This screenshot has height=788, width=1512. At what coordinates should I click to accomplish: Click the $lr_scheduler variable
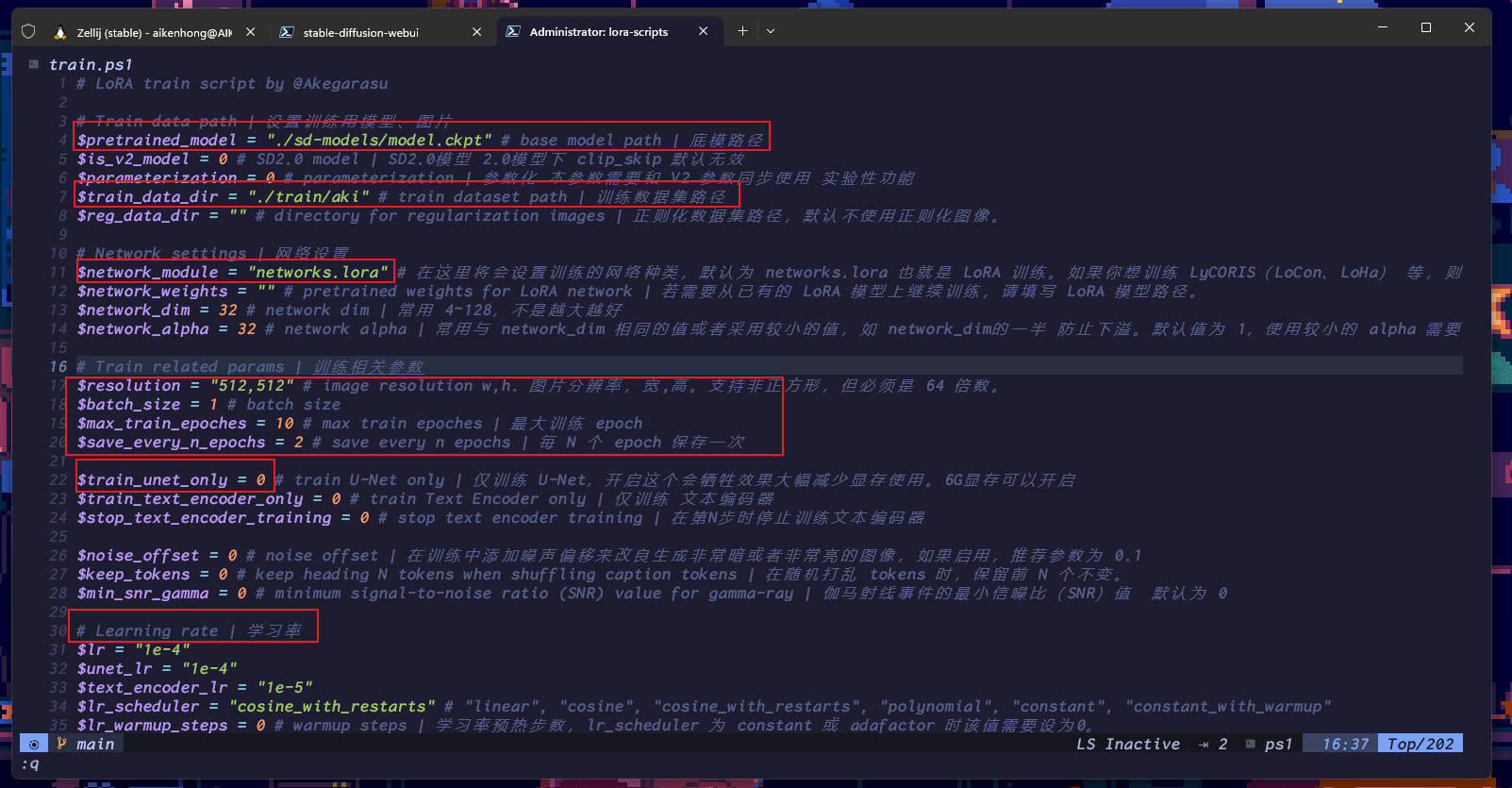[138, 706]
